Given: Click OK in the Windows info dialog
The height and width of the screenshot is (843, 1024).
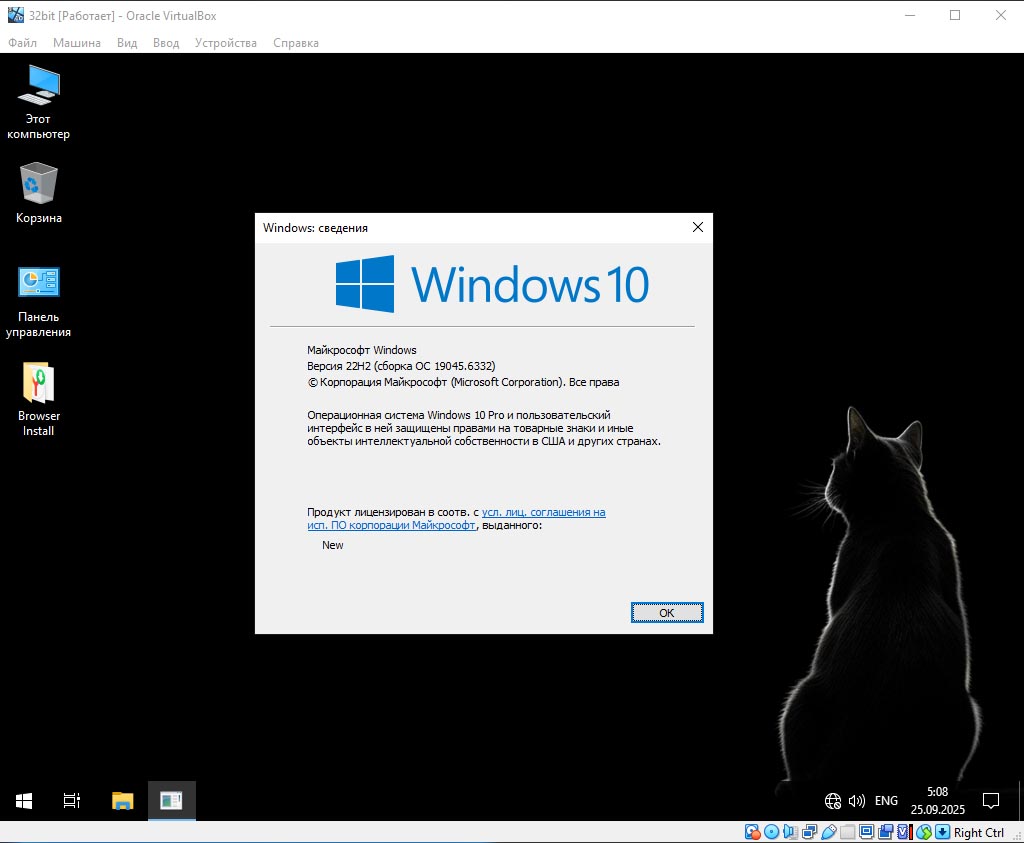Looking at the screenshot, I should coord(667,612).
